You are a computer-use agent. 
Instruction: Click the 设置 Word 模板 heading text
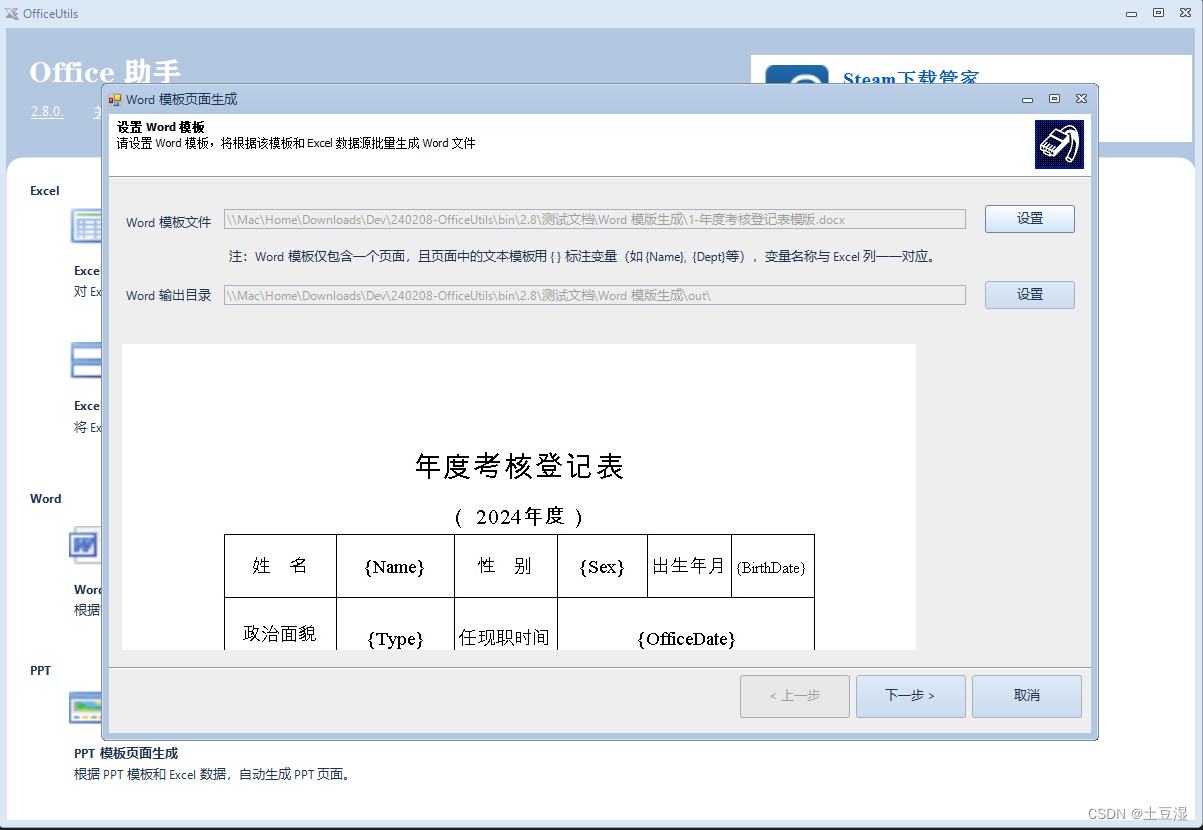pos(161,127)
